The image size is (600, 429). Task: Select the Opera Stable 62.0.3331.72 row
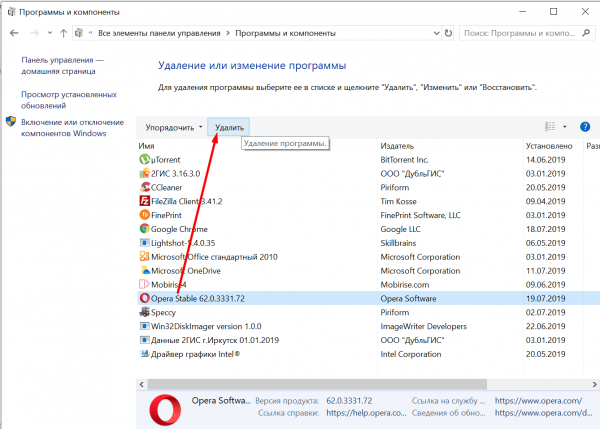(368, 298)
